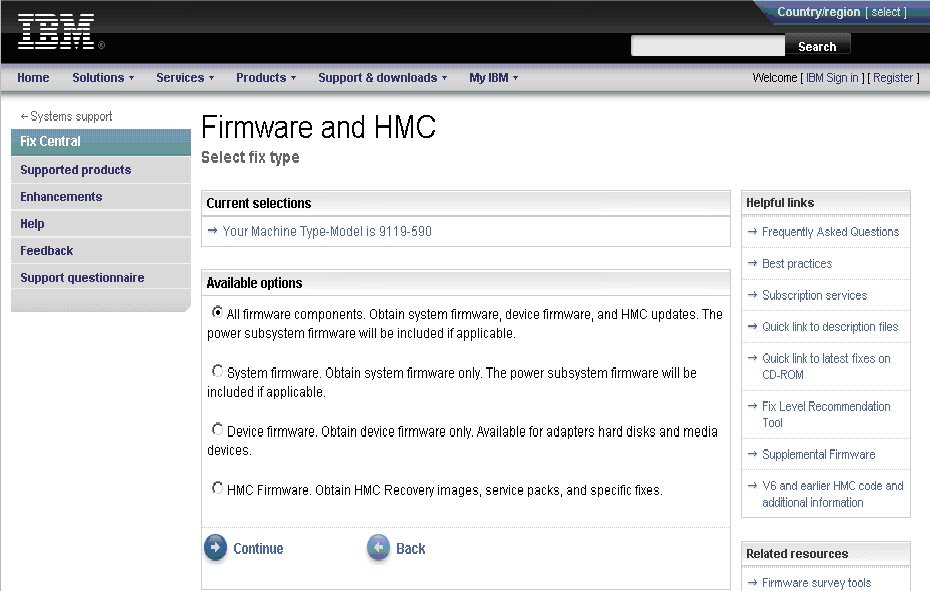This screenshot has width=930, height=591.
Task: Click the Country/region select link
Action: [x=886, y=12]
